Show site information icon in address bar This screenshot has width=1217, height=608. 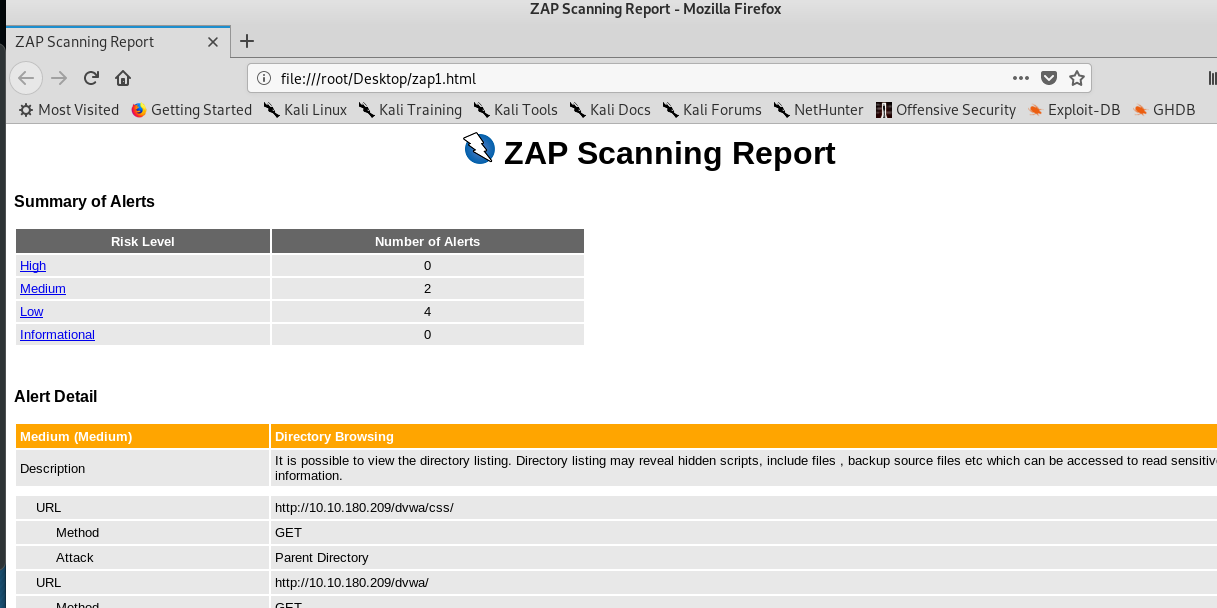click(264, 78)
